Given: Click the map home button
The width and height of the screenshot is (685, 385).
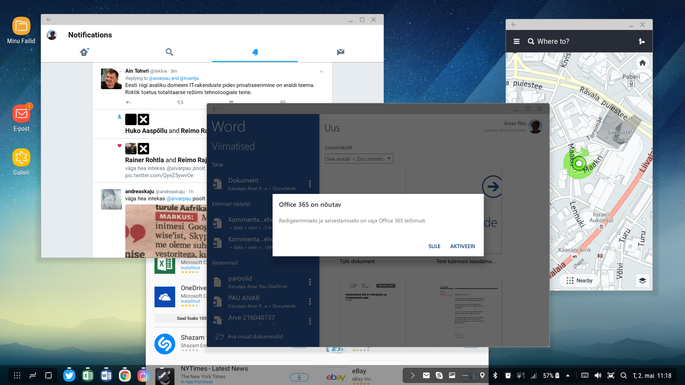Looking at the screenshot, I should [642, 63].
